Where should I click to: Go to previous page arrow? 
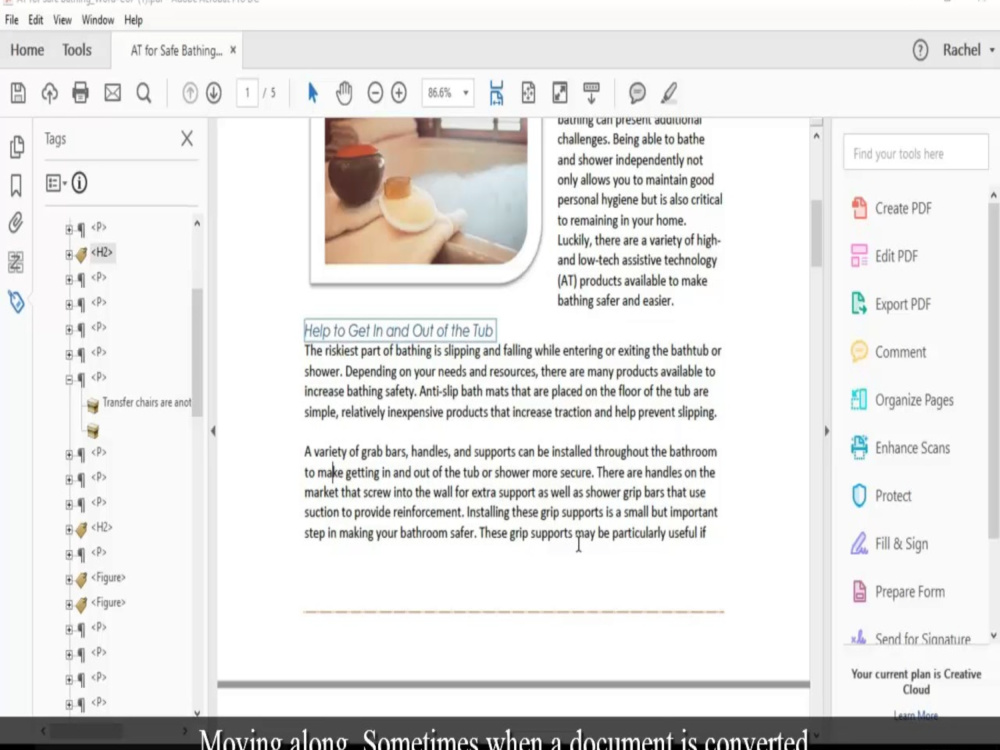pos(190,93)
